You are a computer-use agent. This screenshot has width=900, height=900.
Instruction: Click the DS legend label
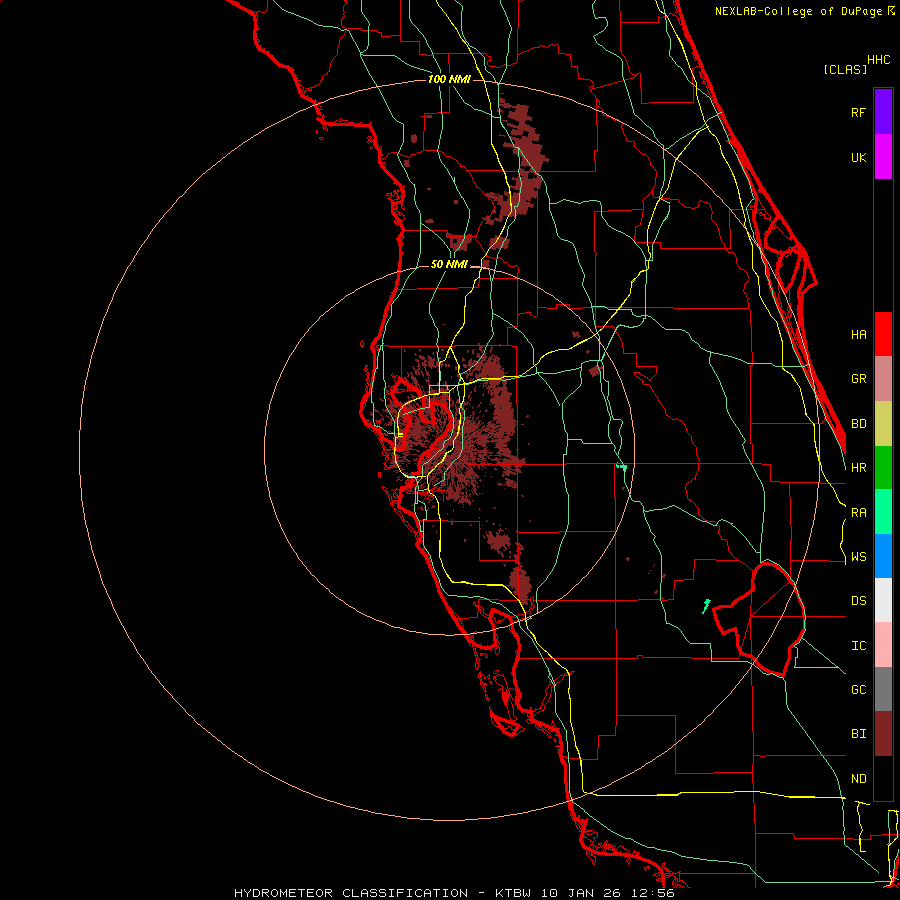pos(858,601)
